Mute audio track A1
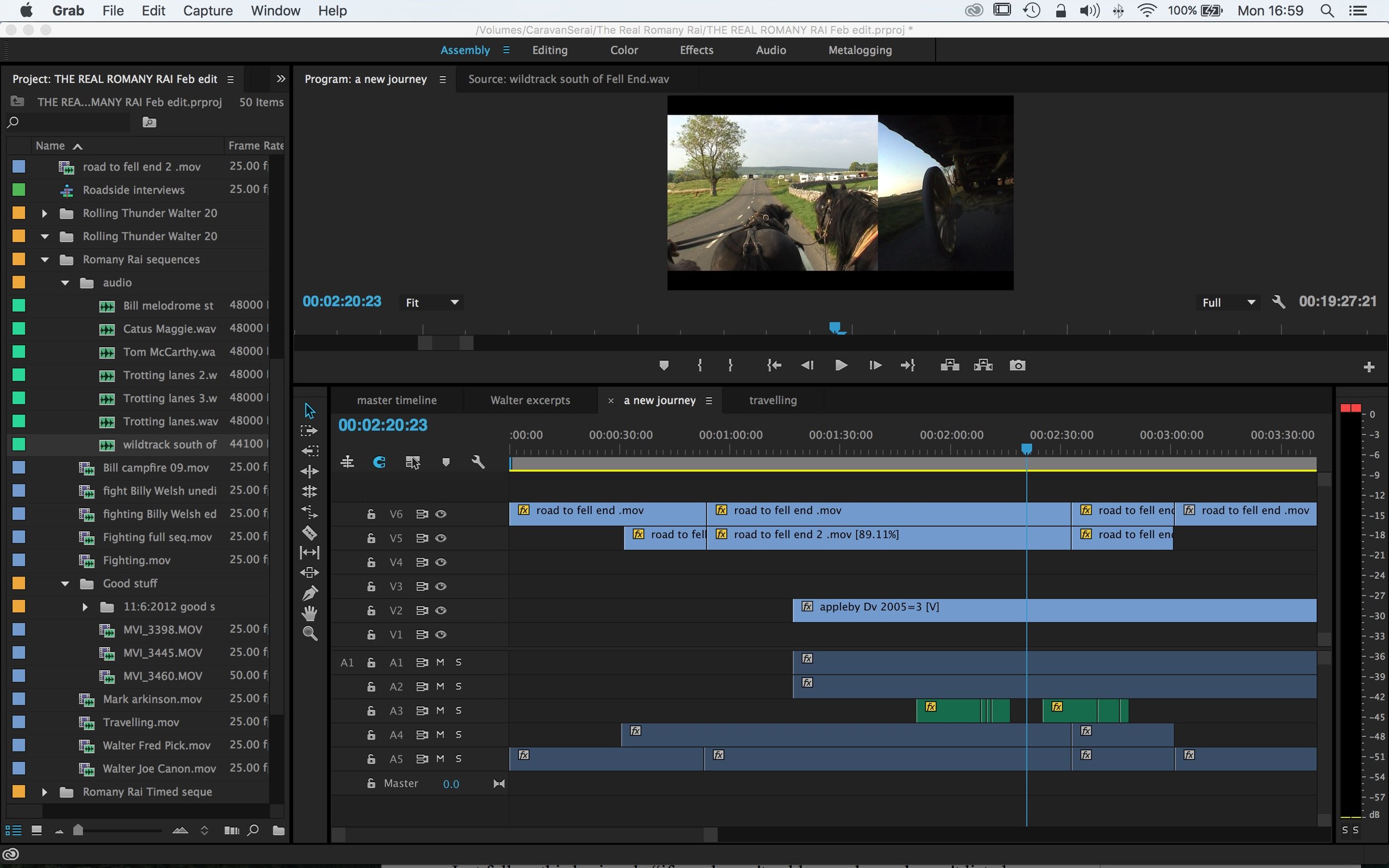 pyautogui.click(x=441, y=662)
